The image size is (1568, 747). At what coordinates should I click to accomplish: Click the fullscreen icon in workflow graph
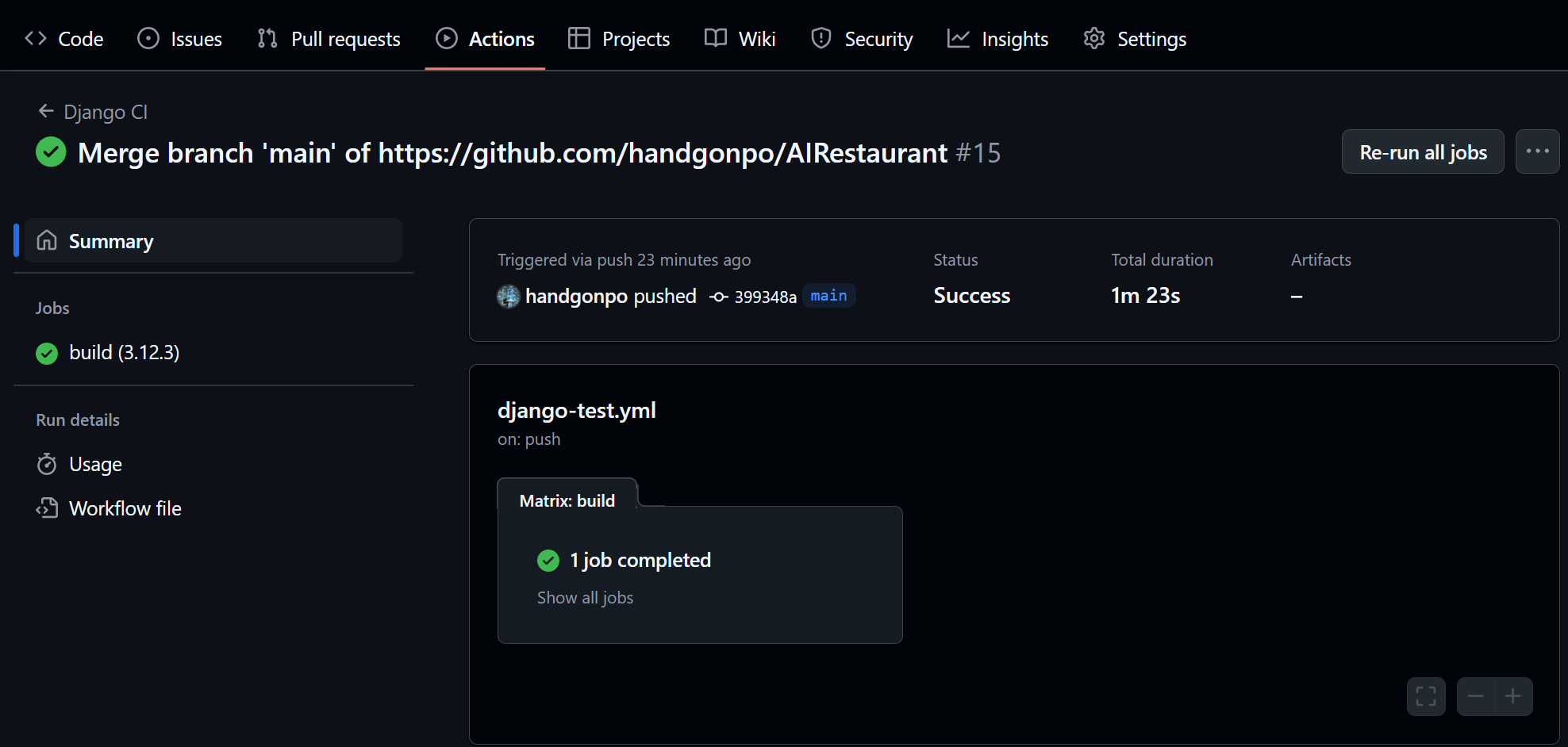[1426, 696]
